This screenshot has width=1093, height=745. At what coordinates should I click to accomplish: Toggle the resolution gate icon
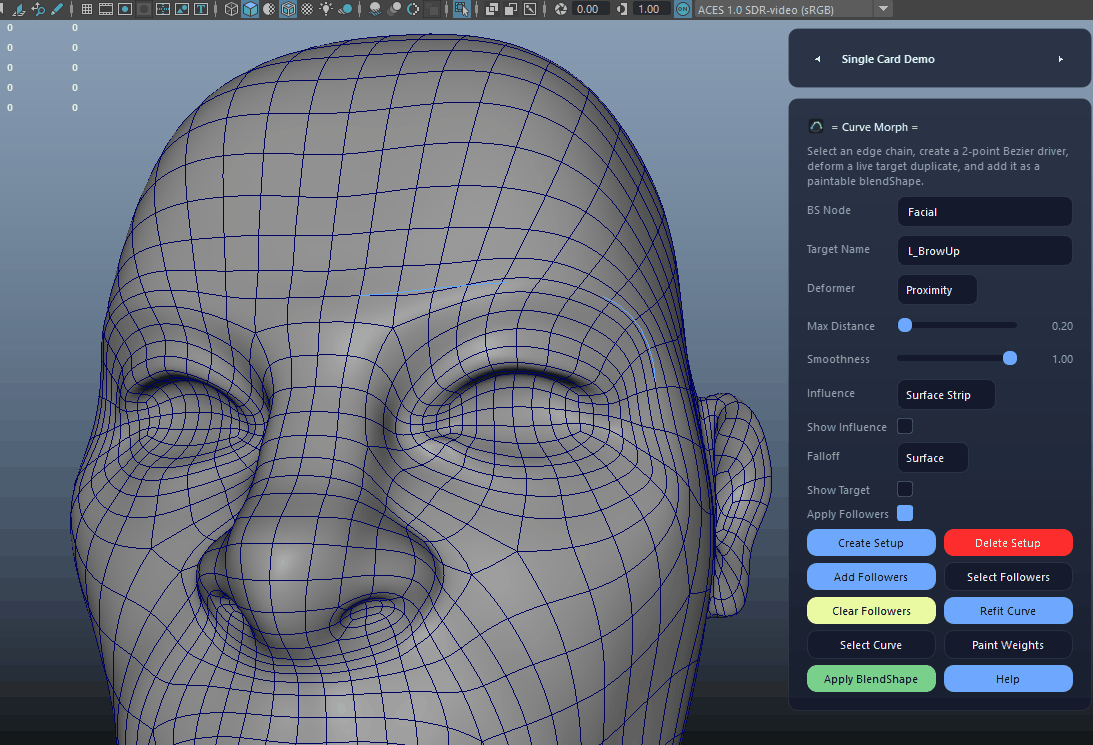pos(125,9)
